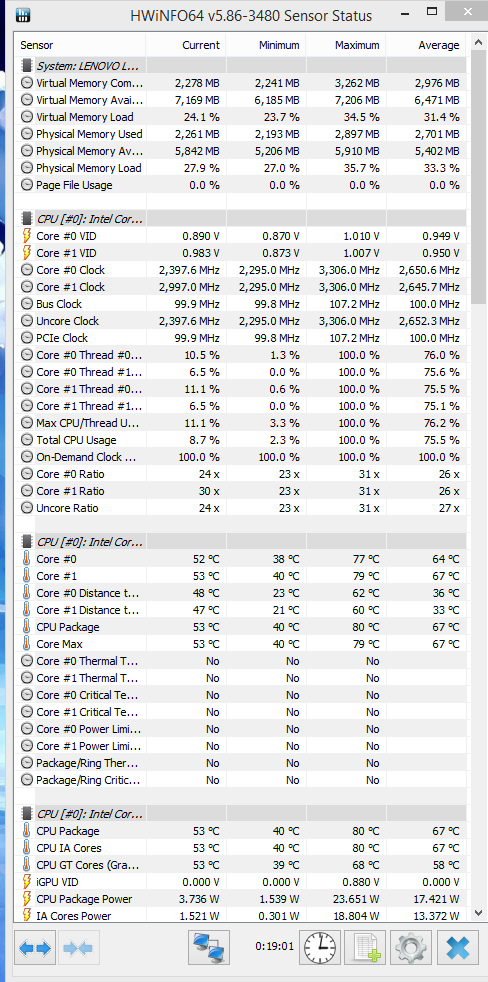Click the collapse layout arrows icon
488x982 pixels.
coord(78,948)
